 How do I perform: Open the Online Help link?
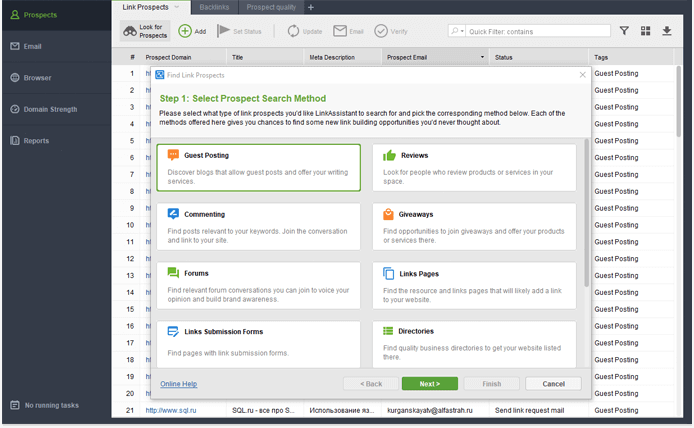[178, 384]
